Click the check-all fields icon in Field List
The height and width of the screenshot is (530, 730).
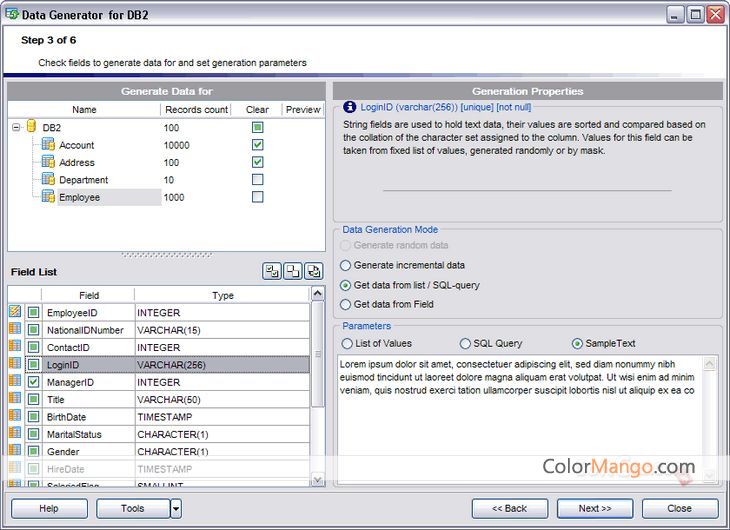272,271
